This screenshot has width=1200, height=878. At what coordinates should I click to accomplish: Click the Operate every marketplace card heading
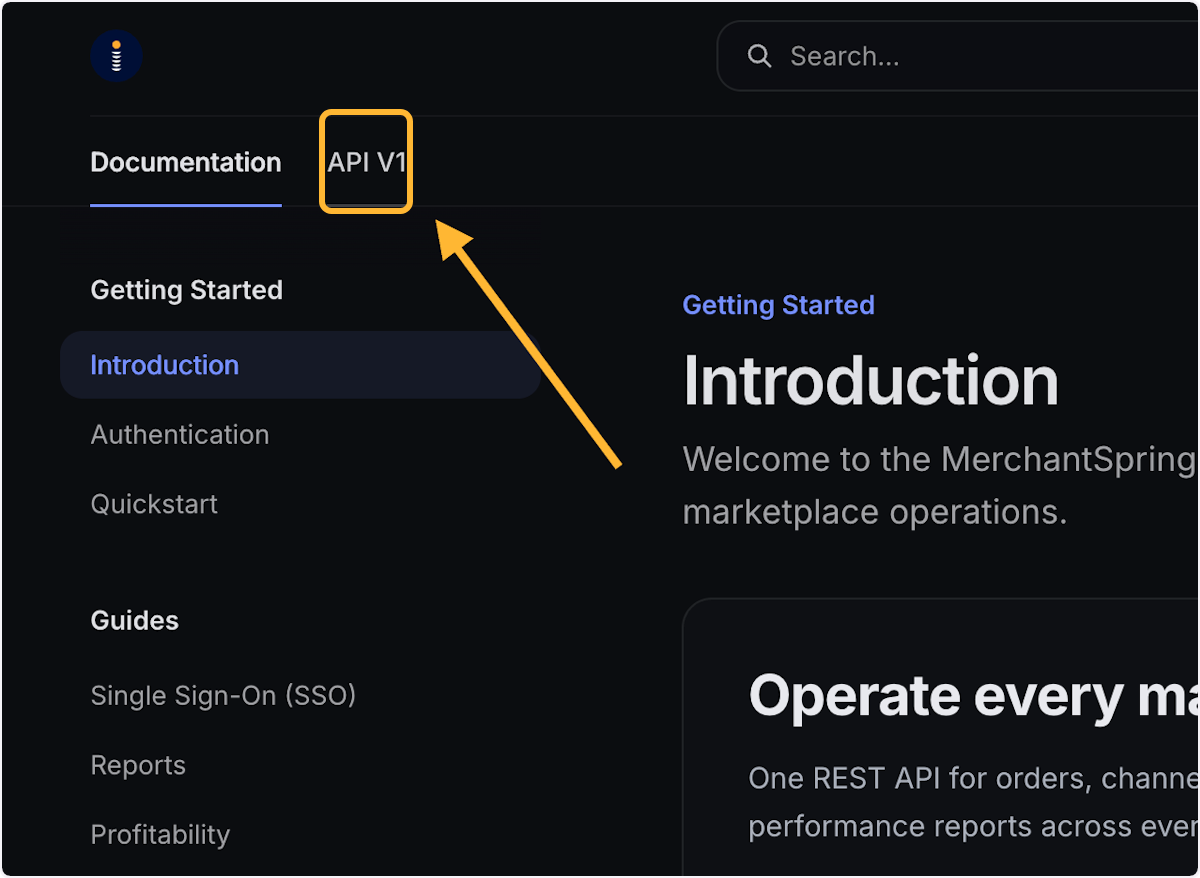click(x=973, y=695)
